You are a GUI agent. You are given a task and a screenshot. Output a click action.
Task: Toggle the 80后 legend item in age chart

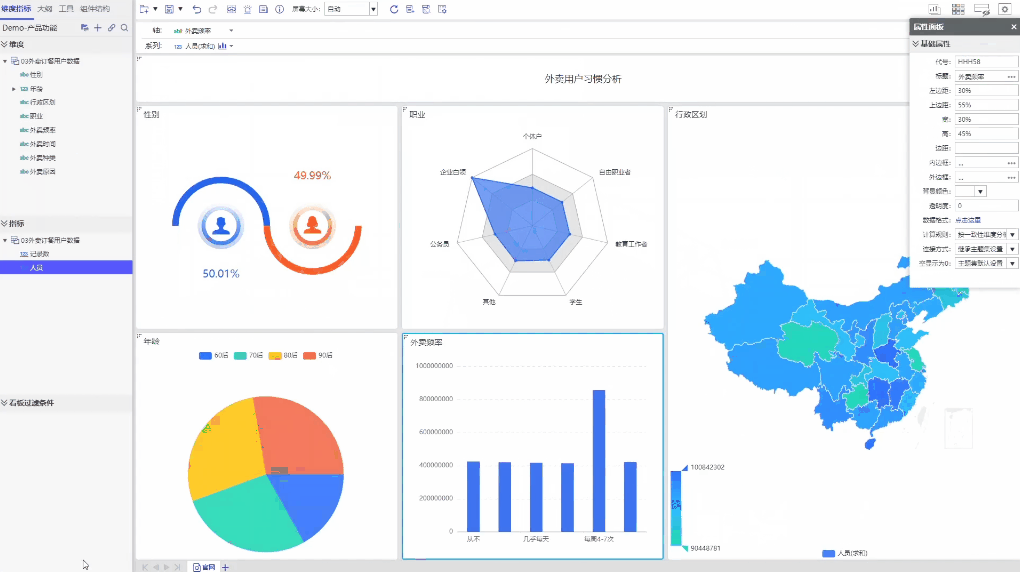(x=283, y=355)
